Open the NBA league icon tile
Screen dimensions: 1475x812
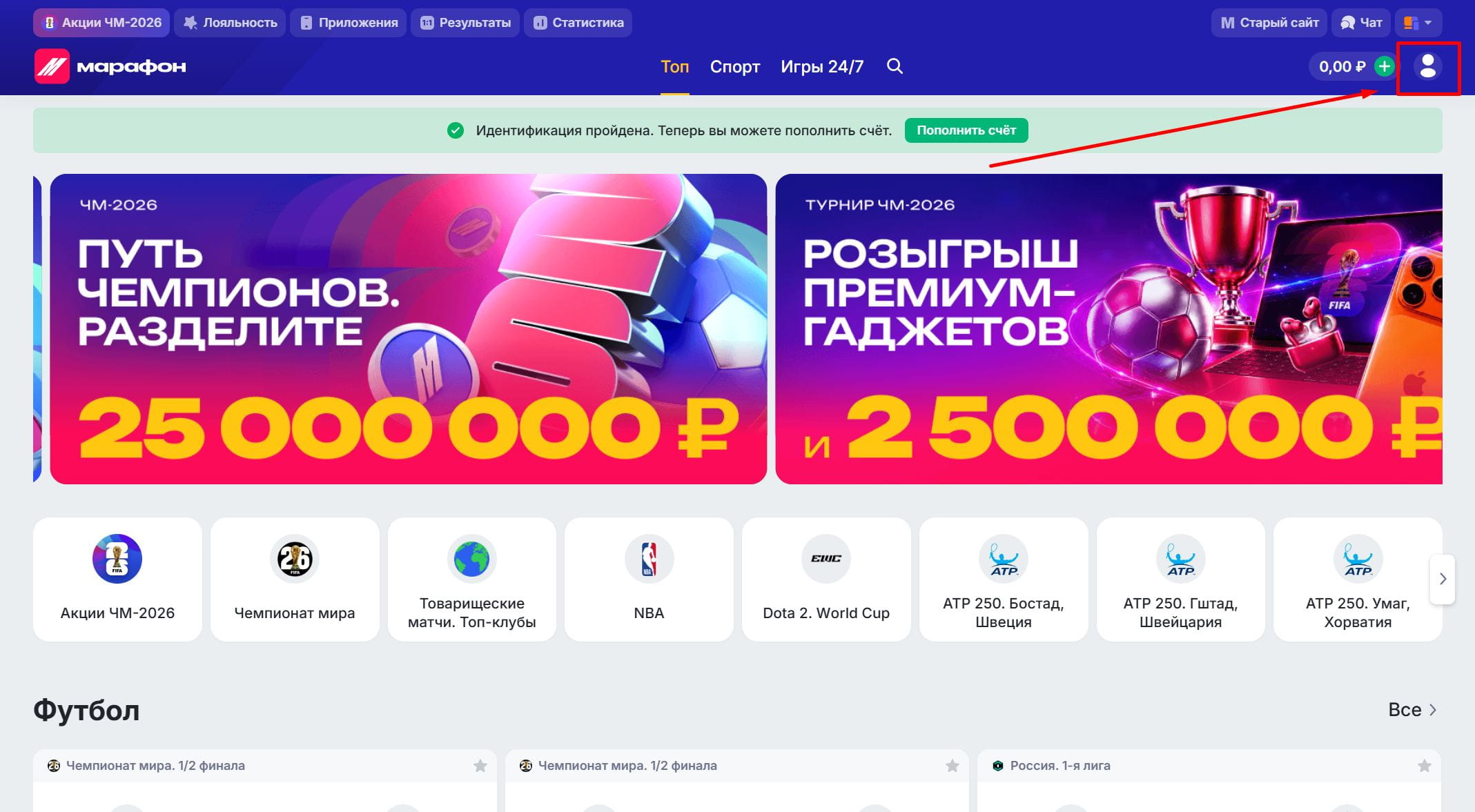coord(649,580)
